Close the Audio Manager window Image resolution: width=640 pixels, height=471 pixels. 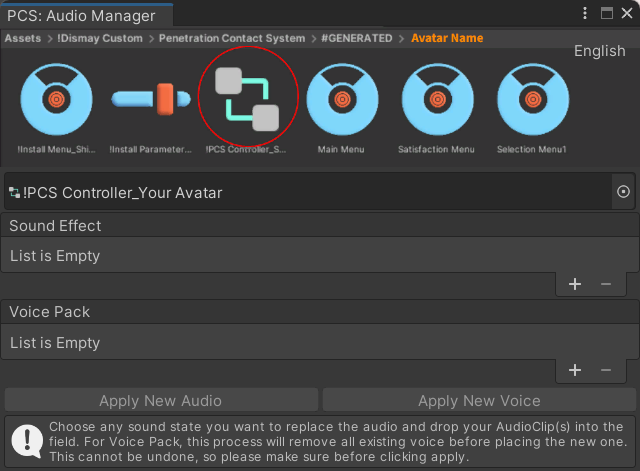[627, 13]
